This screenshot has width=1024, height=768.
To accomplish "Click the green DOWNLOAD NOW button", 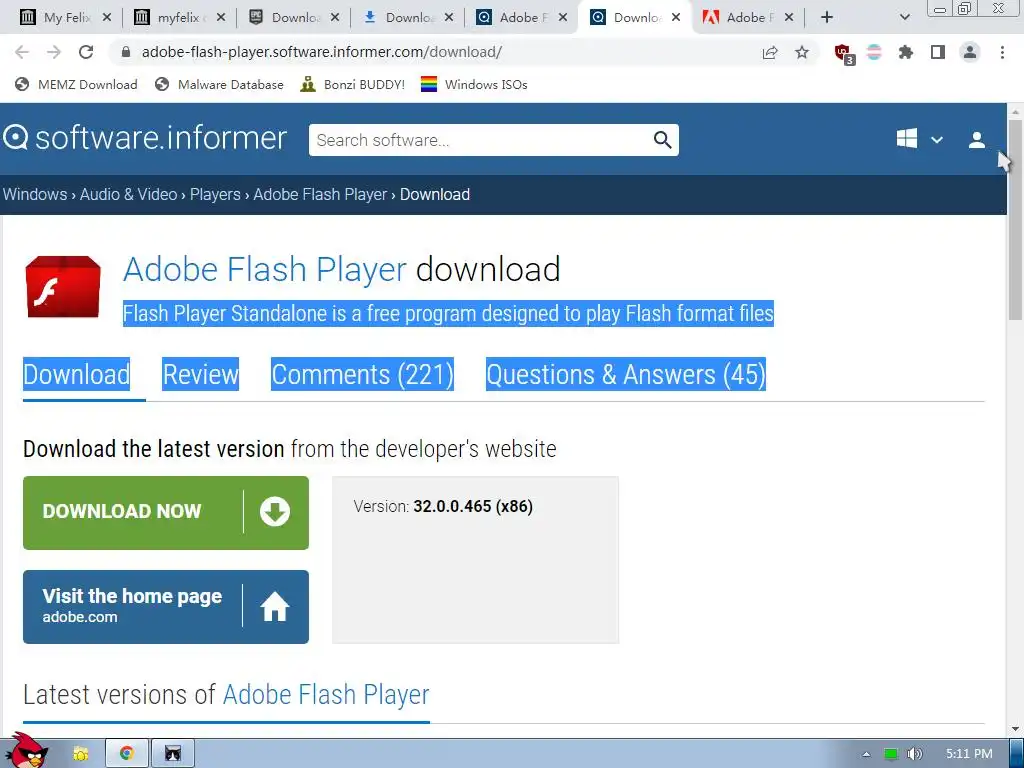I will [166, 513].
